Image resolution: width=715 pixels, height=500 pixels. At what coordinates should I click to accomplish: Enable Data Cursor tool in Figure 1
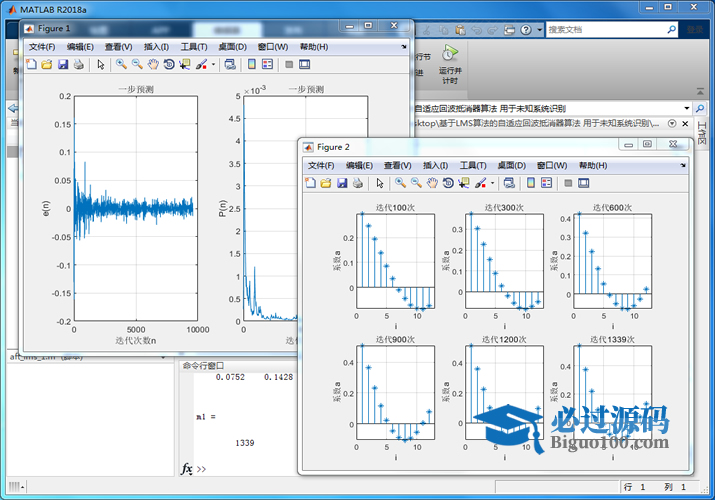(185, 64)
